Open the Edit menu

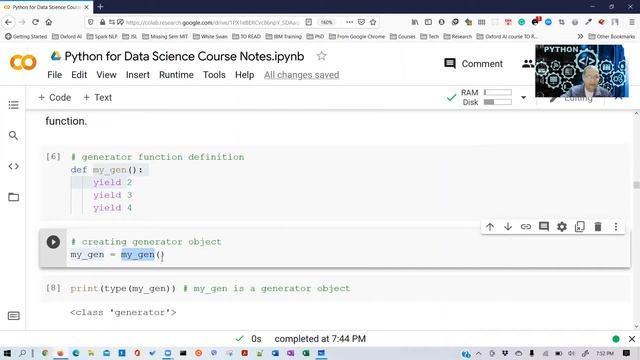coord(79,75)
